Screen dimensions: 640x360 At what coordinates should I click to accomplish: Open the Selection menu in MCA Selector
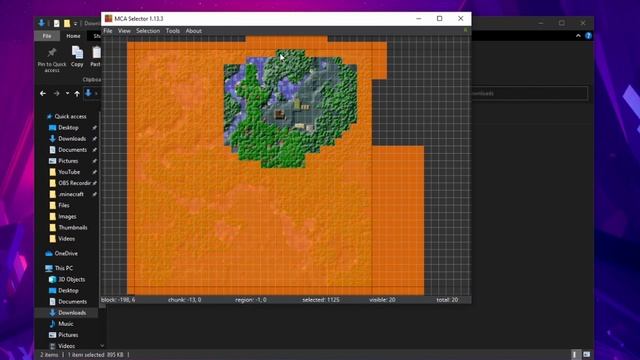click(x=148, y=31)
